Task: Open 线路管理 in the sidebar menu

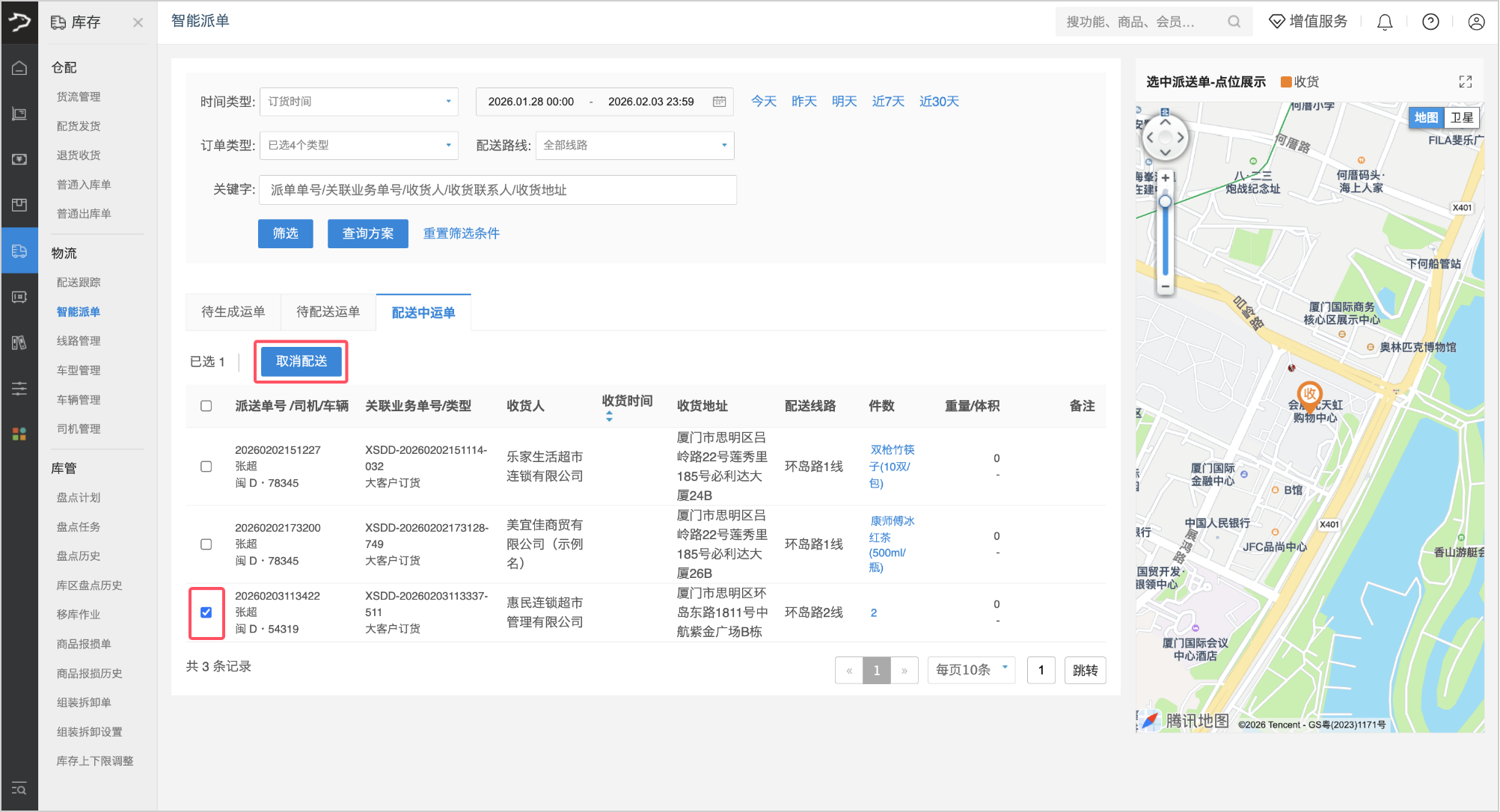Action: click(x=79, y=341)
